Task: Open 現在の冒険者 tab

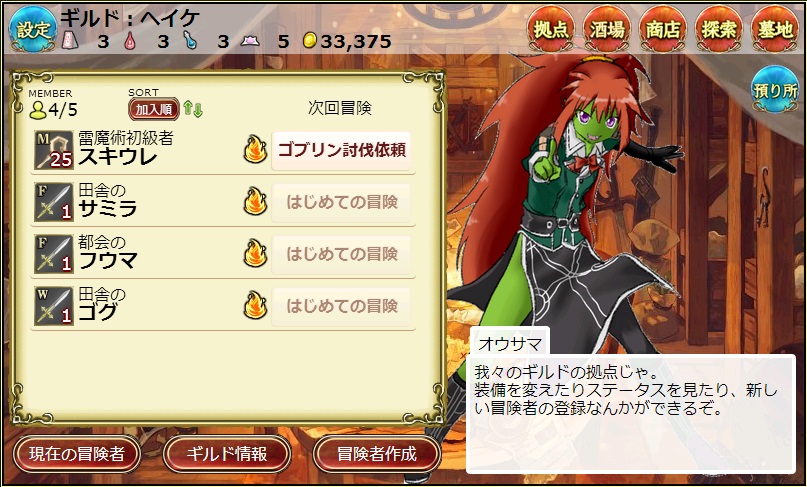Action: [77, 454]
